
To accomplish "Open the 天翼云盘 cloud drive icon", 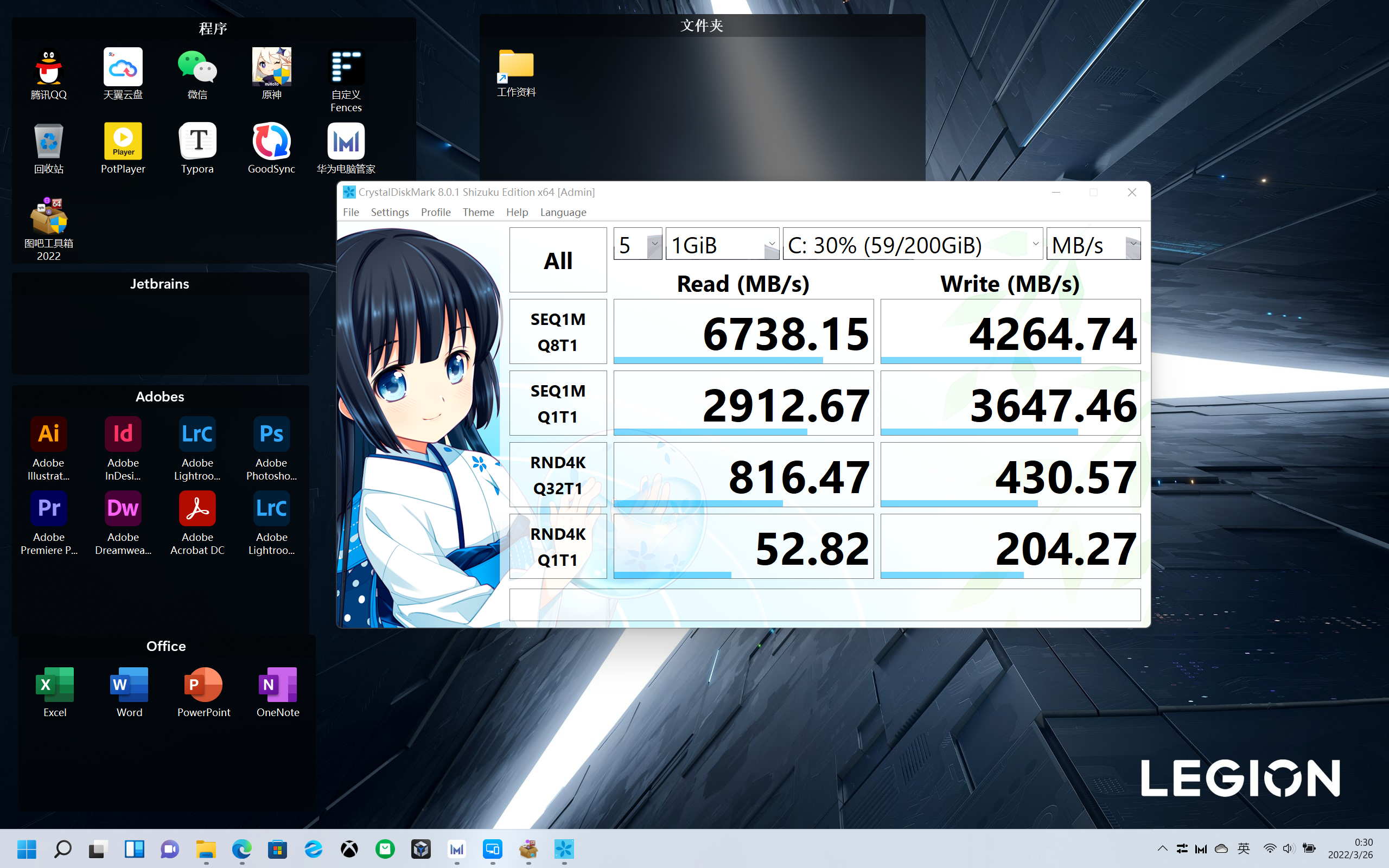I will coord(123,74).
